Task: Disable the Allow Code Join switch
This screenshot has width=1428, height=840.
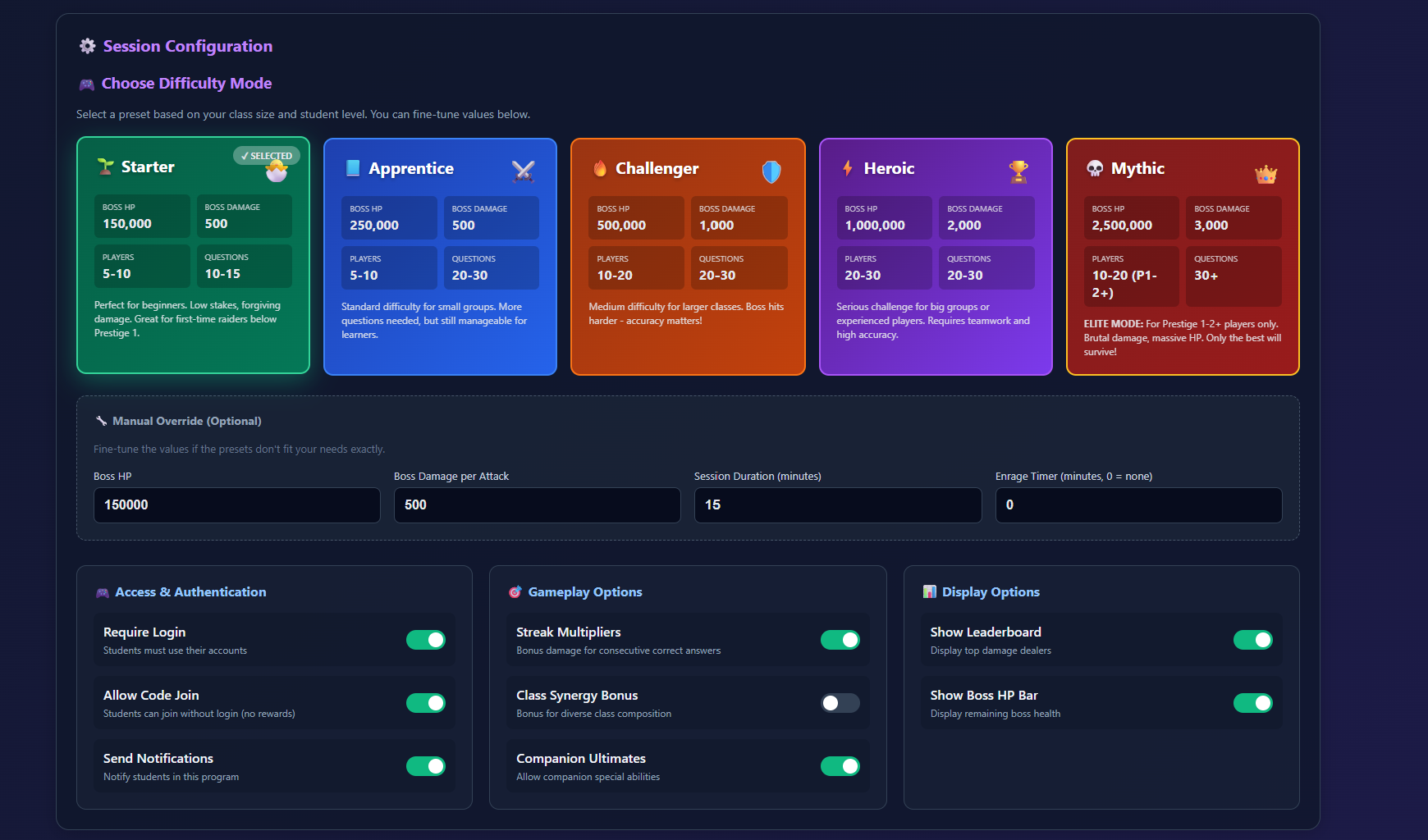Action: pyautogui.click(x=426, y=703)
